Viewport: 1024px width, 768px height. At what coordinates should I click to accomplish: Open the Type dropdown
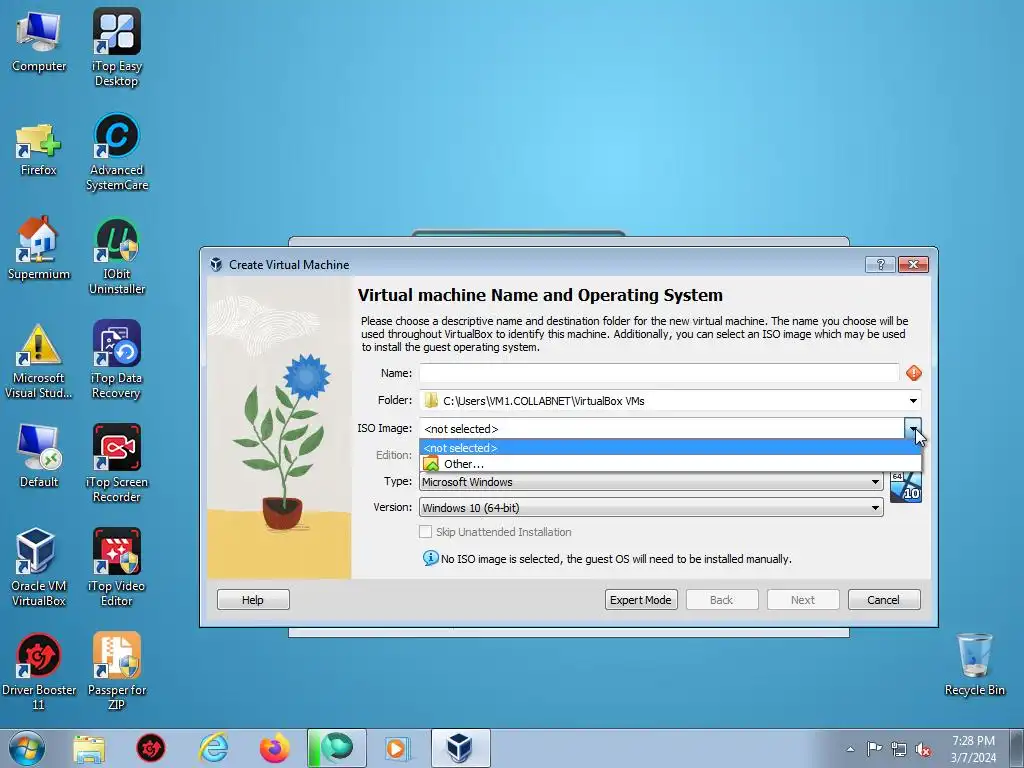click(875, 482)
